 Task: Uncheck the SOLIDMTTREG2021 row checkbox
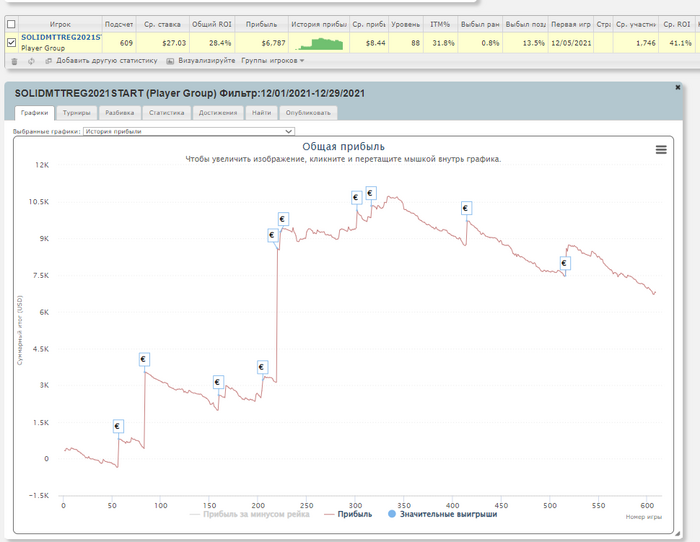11,42
